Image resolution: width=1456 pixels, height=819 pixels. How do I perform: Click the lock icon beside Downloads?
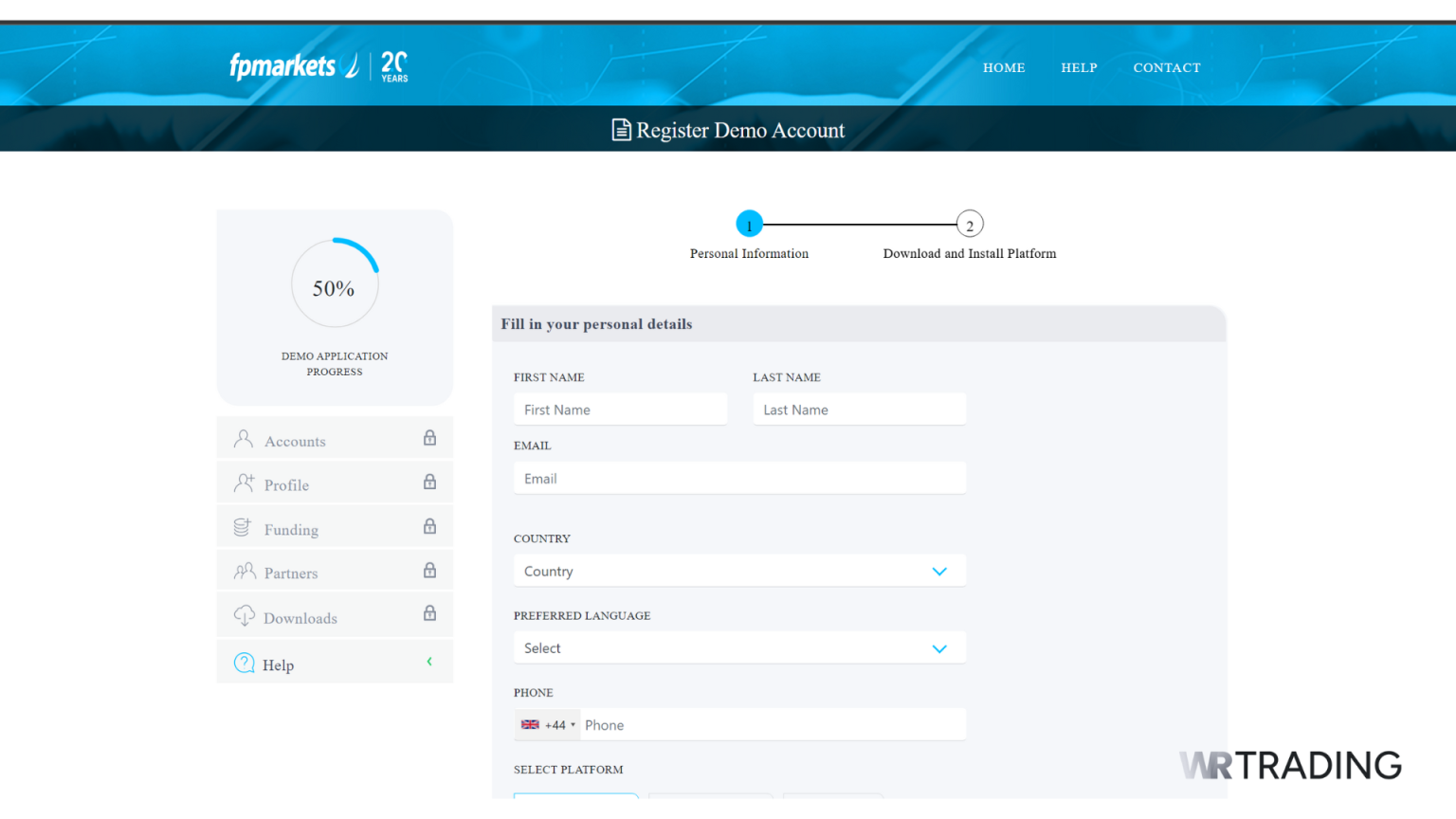(x=429, y=613)
